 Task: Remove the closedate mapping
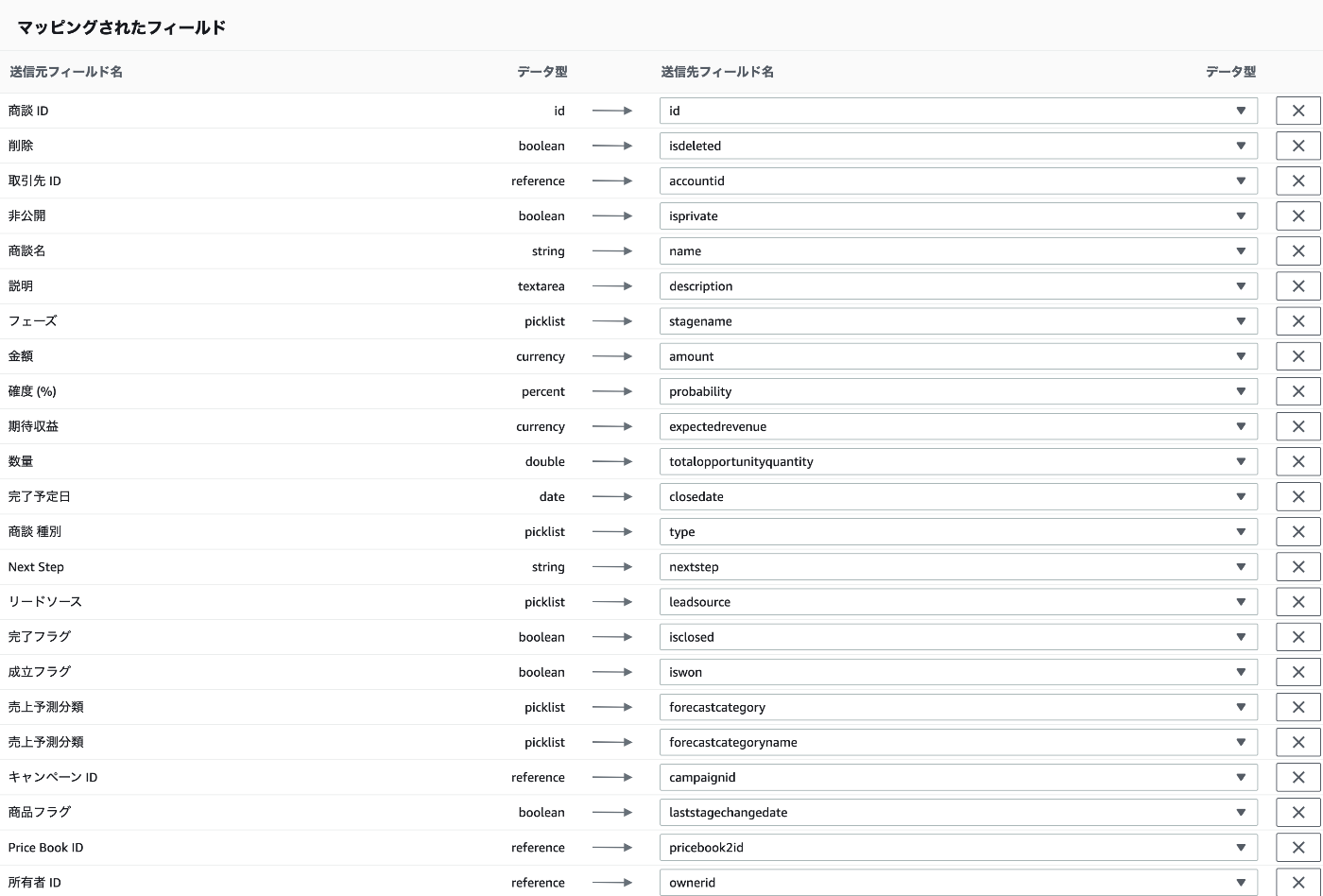click(1297, 496)
